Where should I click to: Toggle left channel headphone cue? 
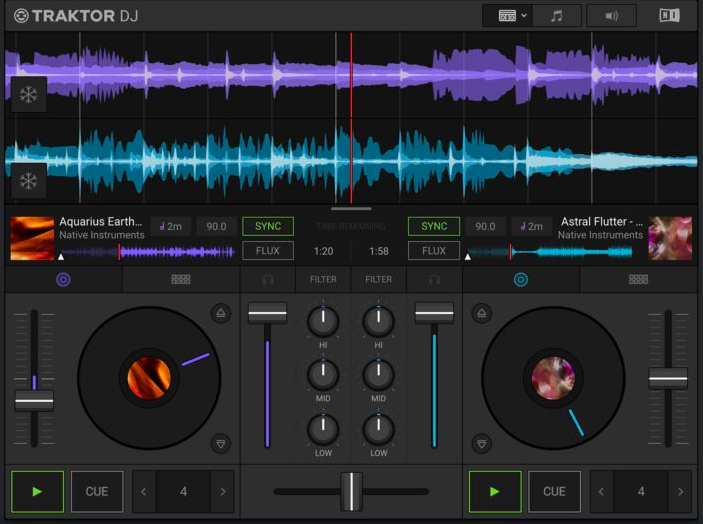tap(268, 280)
